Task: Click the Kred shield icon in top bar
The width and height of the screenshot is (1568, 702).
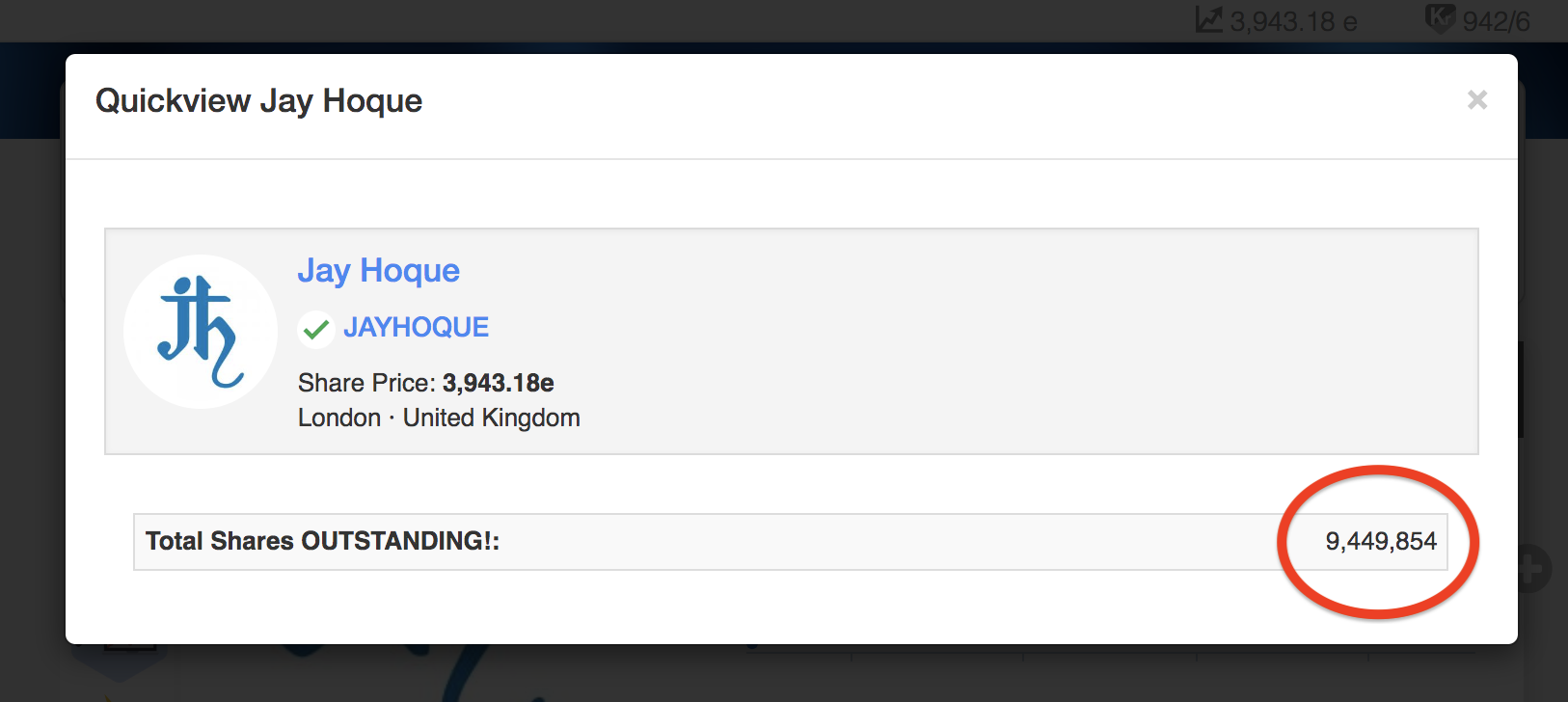Action: 1440,19
